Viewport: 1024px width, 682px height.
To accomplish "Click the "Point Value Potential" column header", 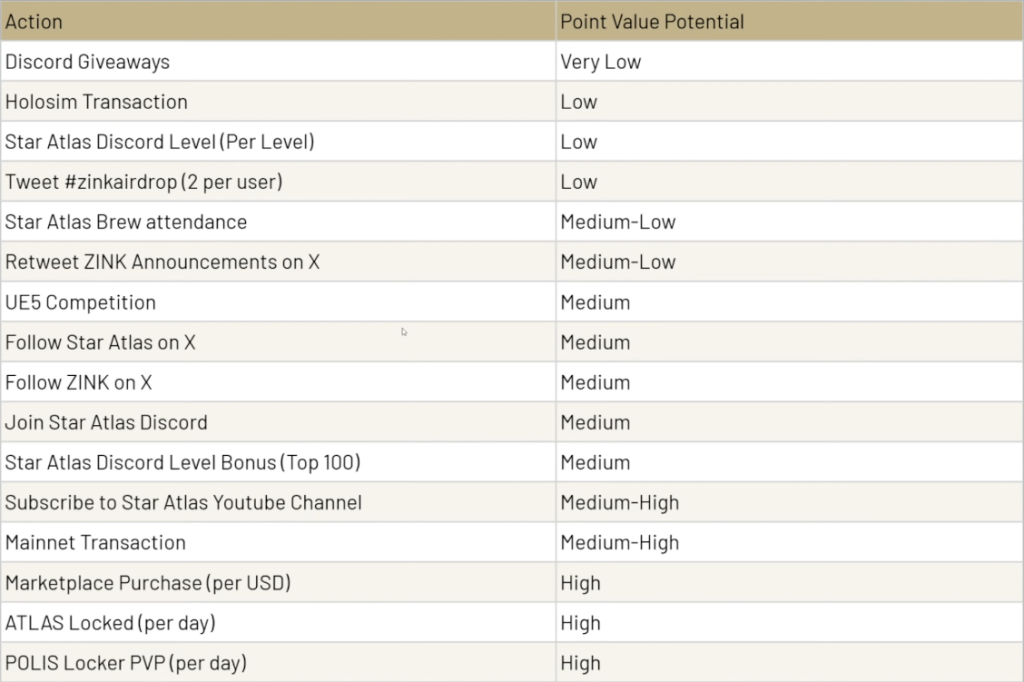I will [x=652, y=21].
